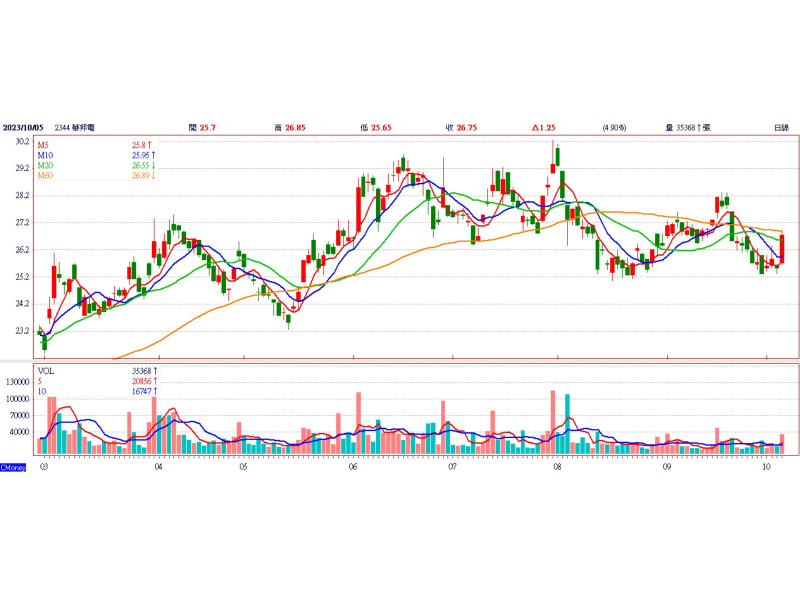
Task: Click the M10 moving average legend label
Action: pyautogui.click(x=45, y=156)
